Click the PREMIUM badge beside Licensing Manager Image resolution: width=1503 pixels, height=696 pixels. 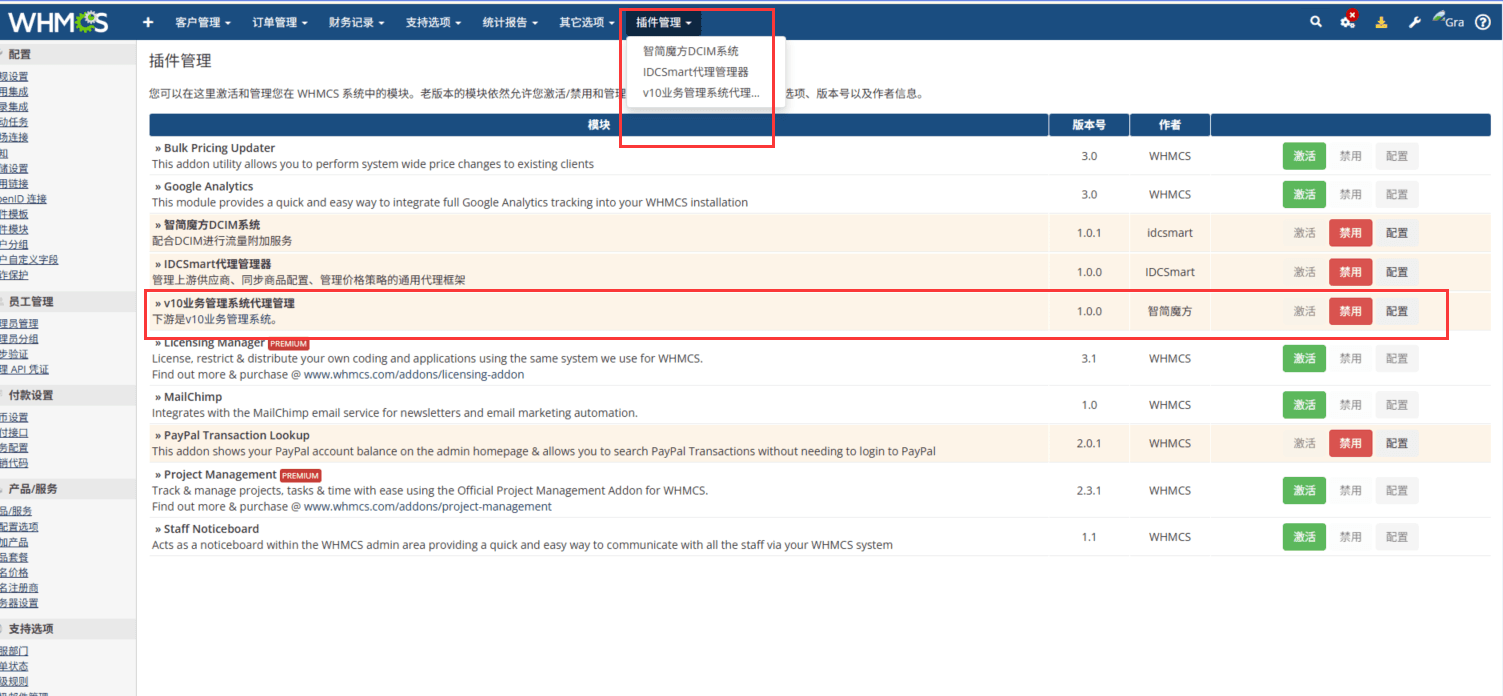(x=288, y=344)
